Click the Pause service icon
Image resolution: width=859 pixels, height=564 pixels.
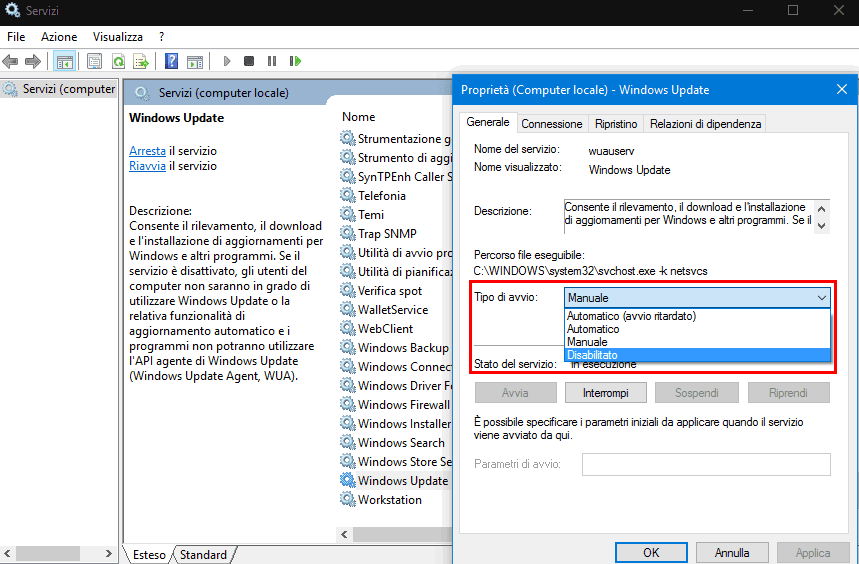tap(272, 61)
